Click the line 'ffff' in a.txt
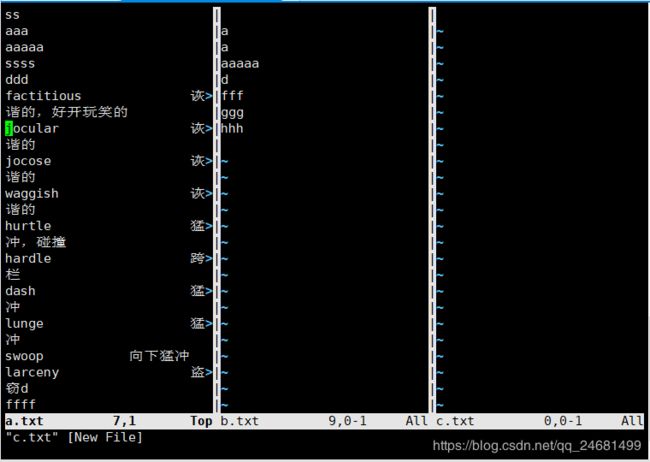 (20, 404)
